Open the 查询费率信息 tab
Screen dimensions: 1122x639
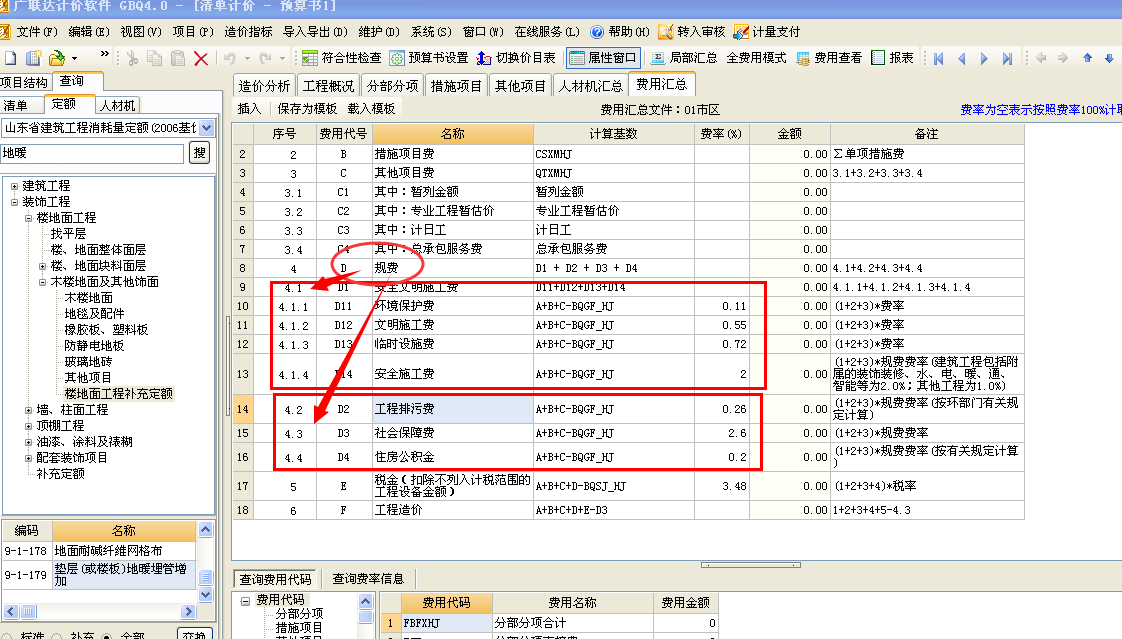368,578
